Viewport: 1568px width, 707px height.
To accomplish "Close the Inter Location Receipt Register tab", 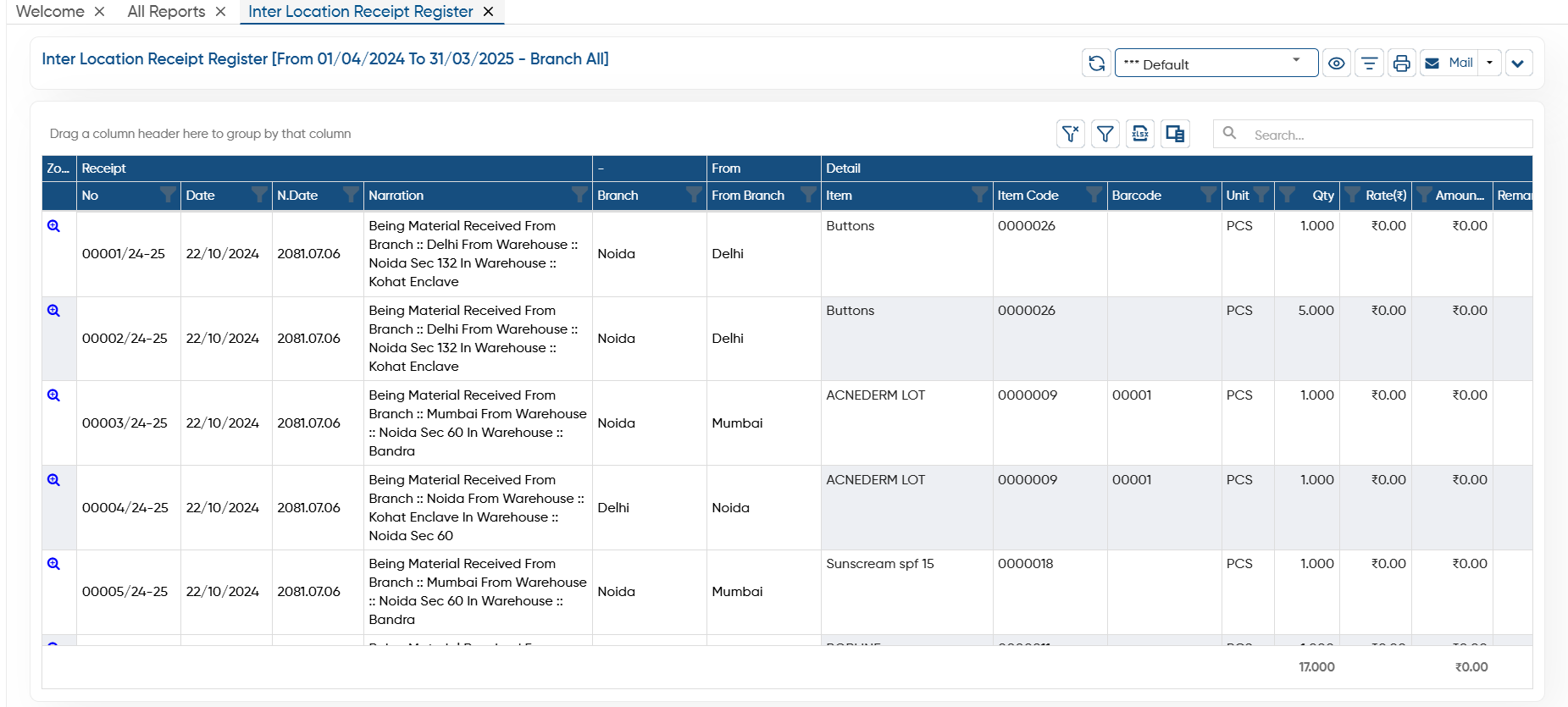I will (488, 12).
